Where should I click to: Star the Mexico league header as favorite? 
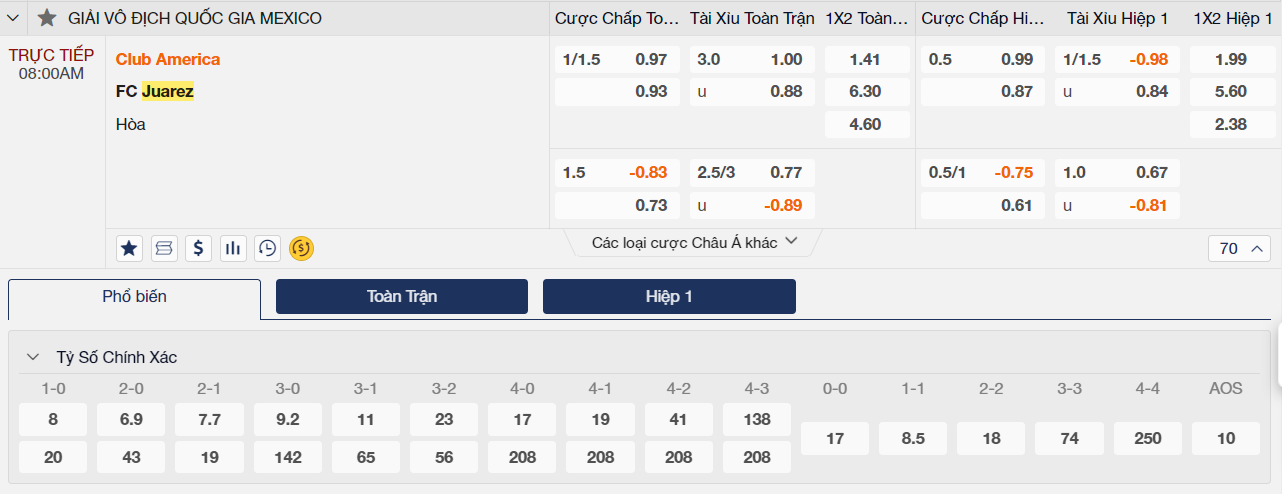coord(46,18)
